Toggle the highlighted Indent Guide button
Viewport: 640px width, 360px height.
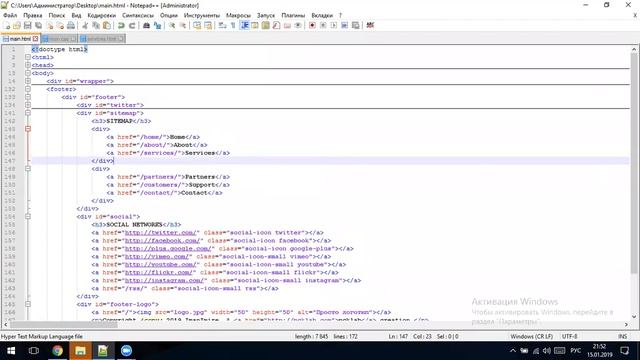click(244, 25)
